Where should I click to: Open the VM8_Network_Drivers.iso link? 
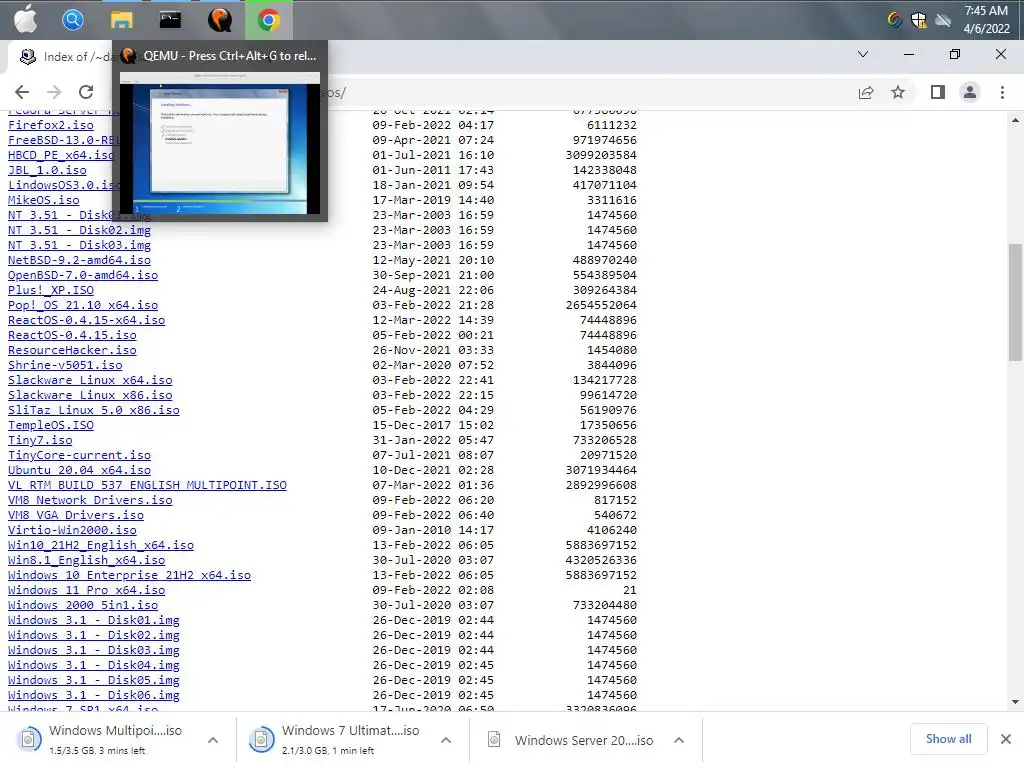tap(90, 500)
